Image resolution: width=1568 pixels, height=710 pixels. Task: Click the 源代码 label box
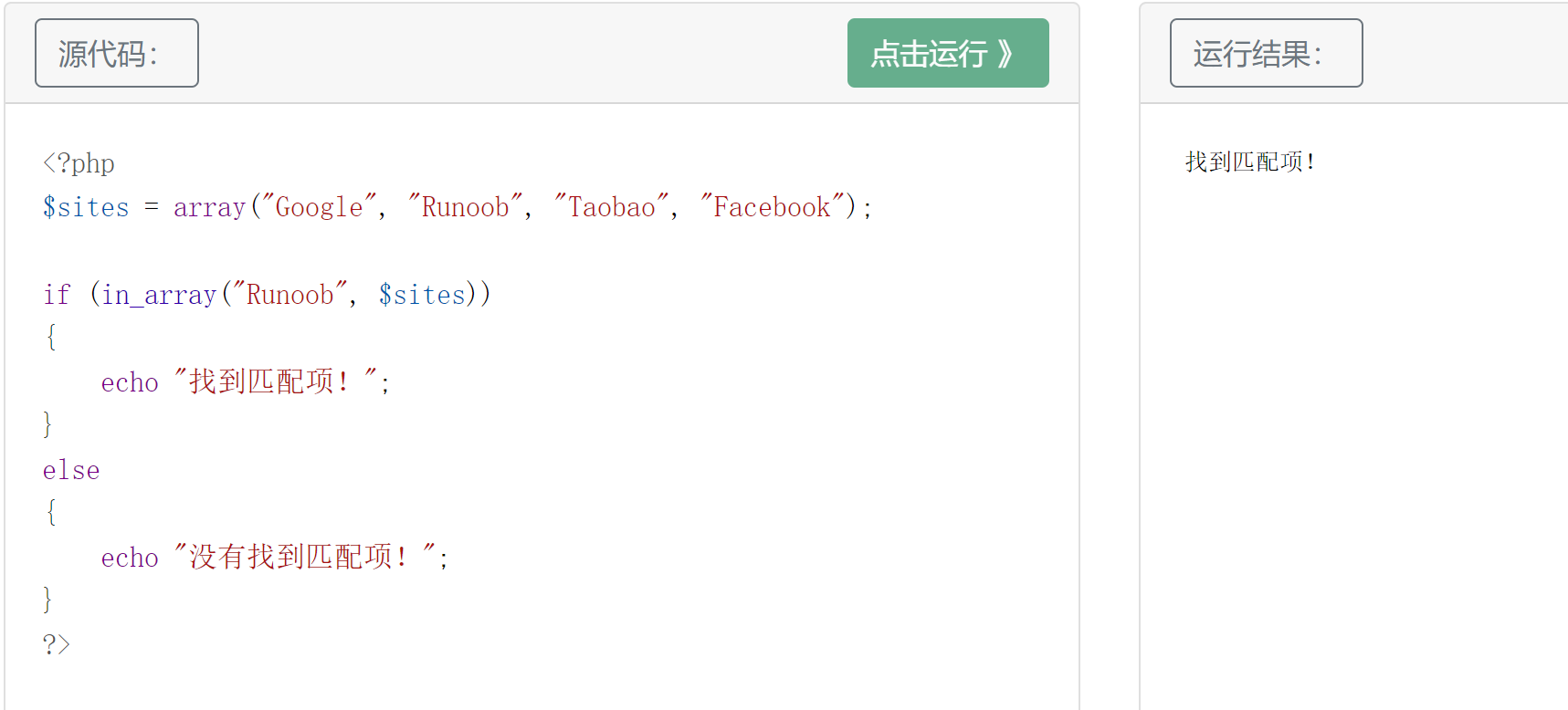point(117,53)
